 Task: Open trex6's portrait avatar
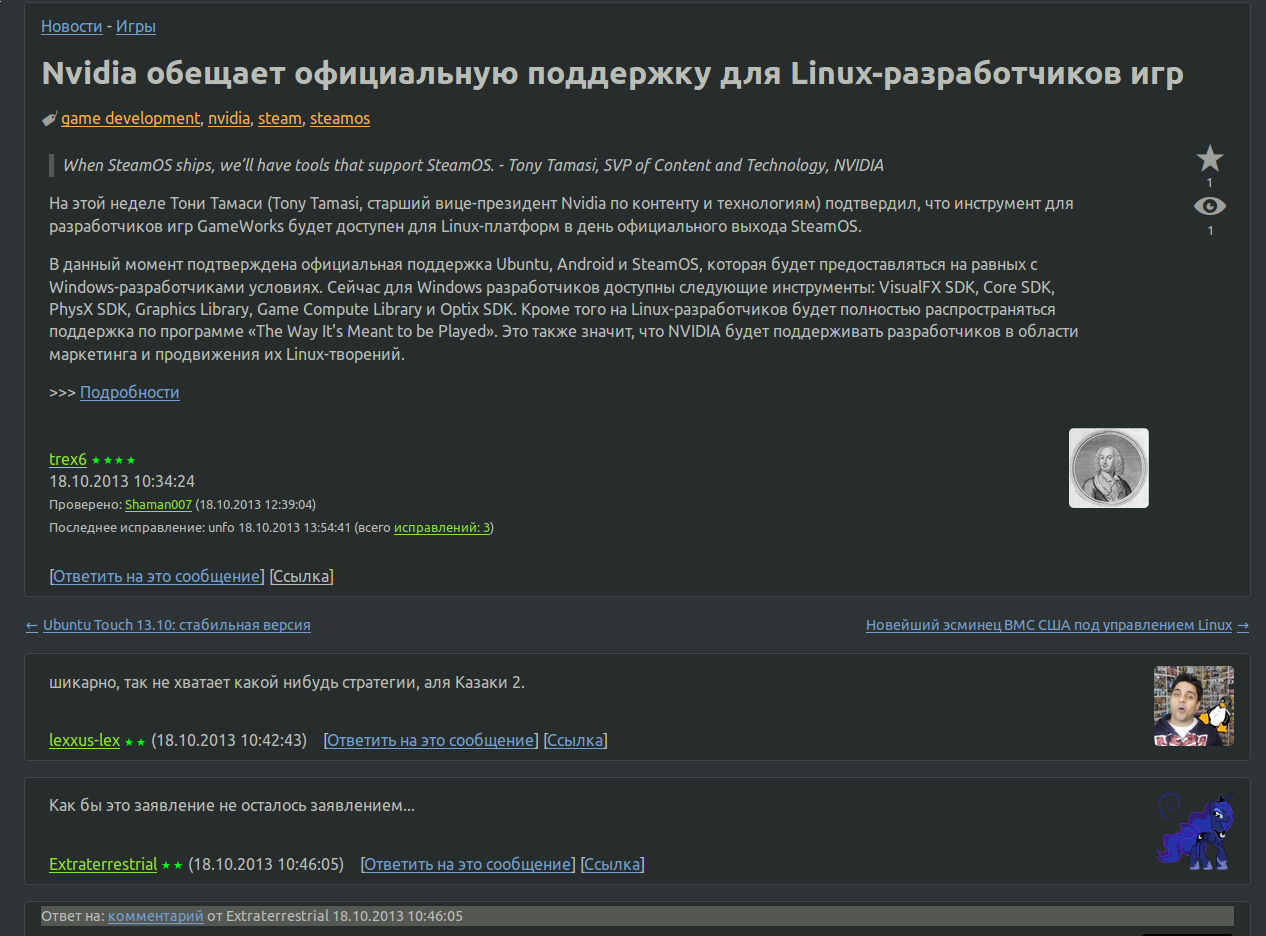pyautogui.click(x=1108, y=468)
